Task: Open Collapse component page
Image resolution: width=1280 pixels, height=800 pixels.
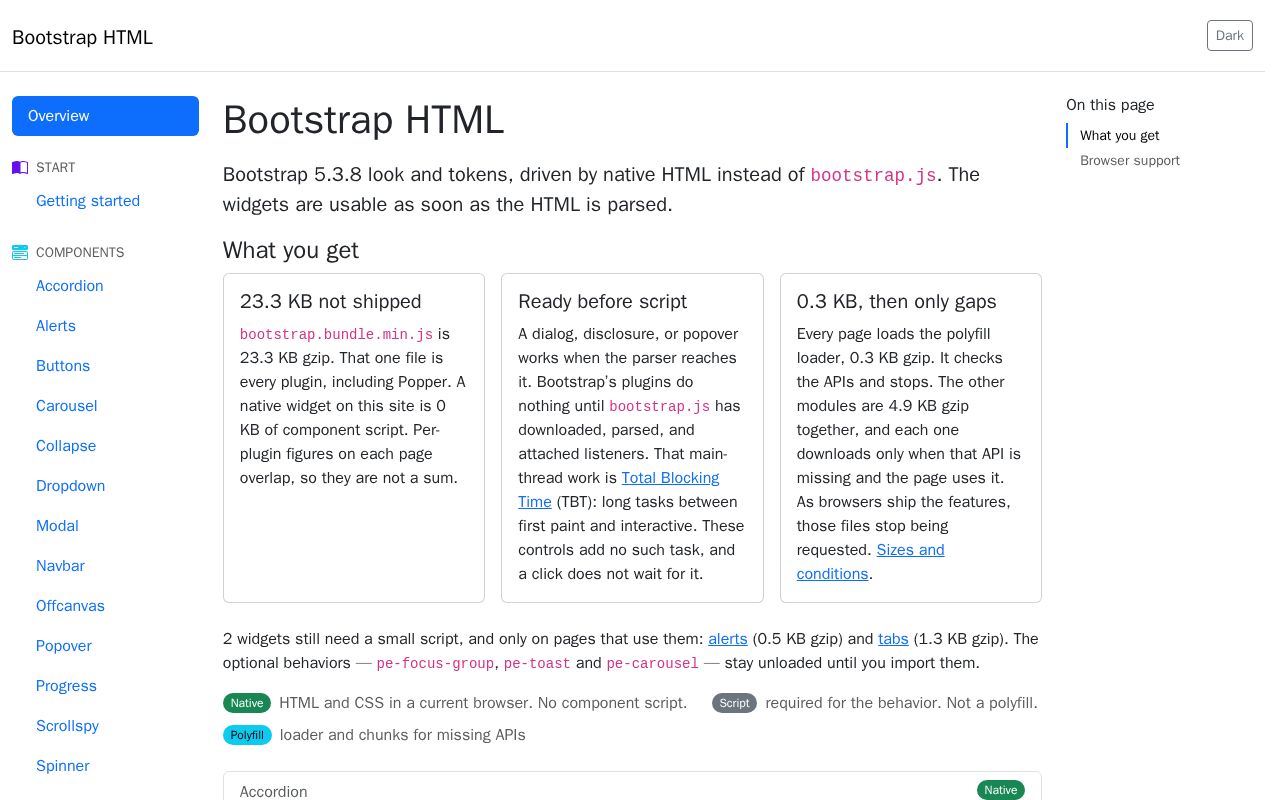Action: (66, 446)
